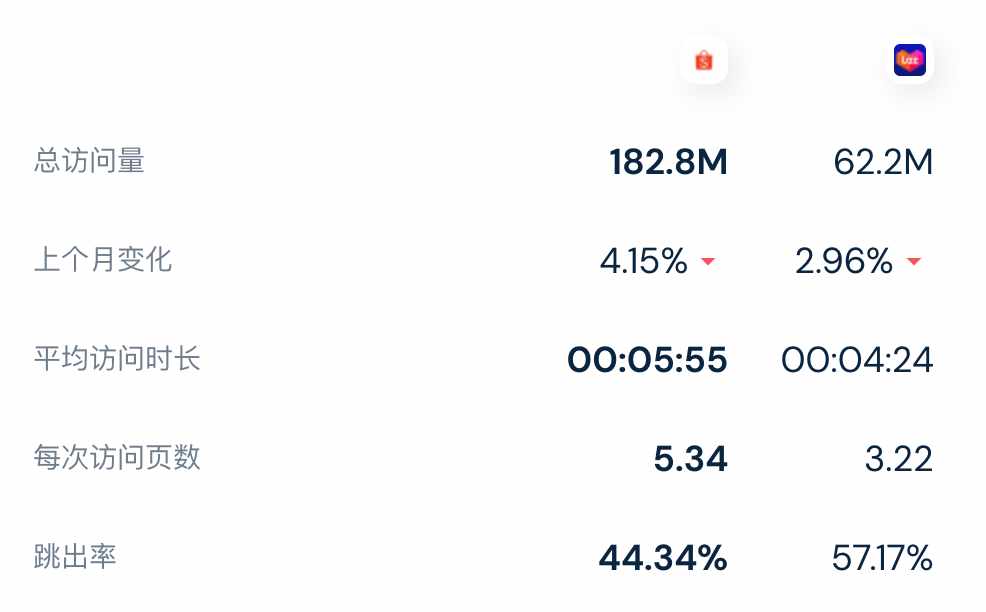Select the 每次访问页数 row label
The image size is (986, 612).
(x=117, y=457)
